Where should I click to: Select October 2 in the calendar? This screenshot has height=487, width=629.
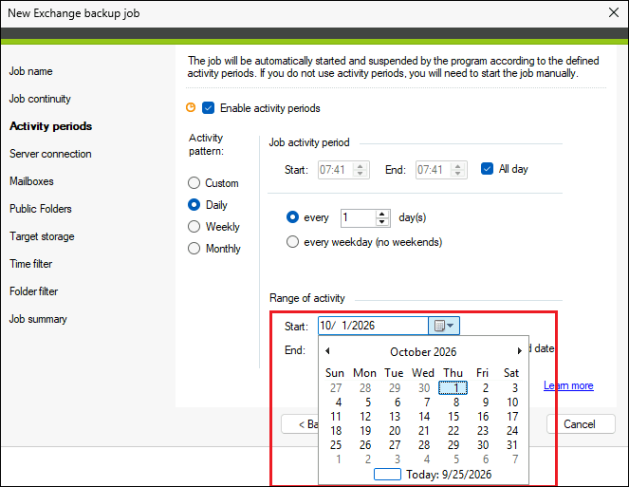485,388
